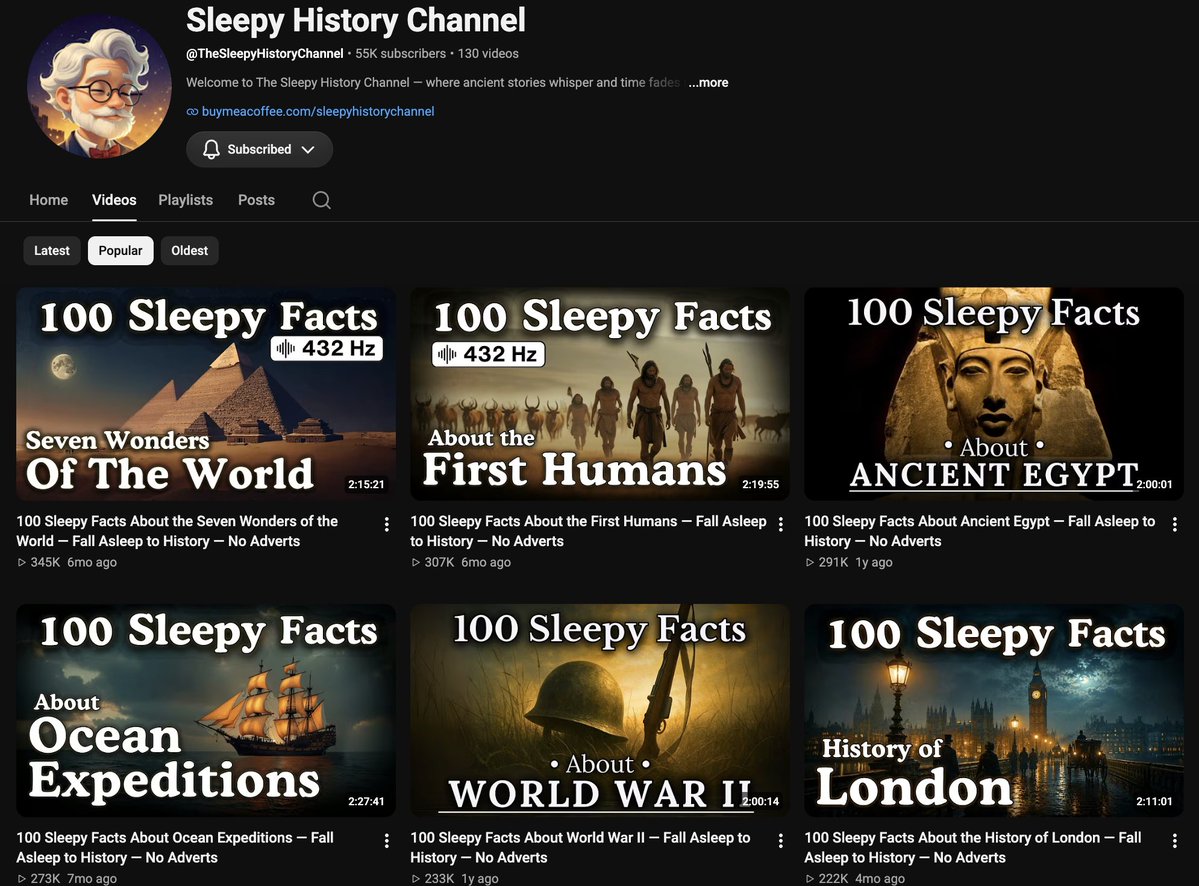This screenshot has height=886, width=1199.
Task: Click the @TheSleepyHistoryChannel handle
Action: click(265, 54)
